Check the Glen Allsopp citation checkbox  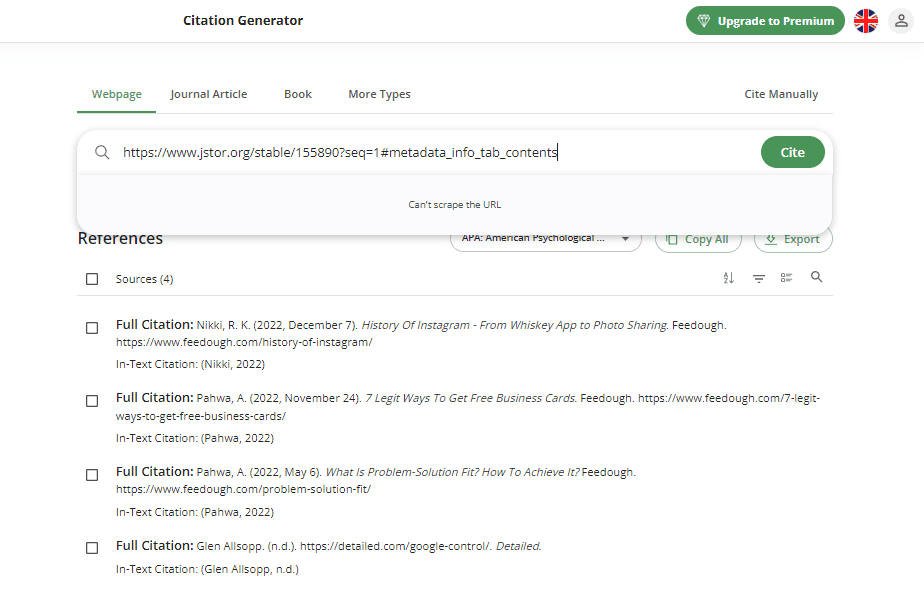[x=92, y=547]
